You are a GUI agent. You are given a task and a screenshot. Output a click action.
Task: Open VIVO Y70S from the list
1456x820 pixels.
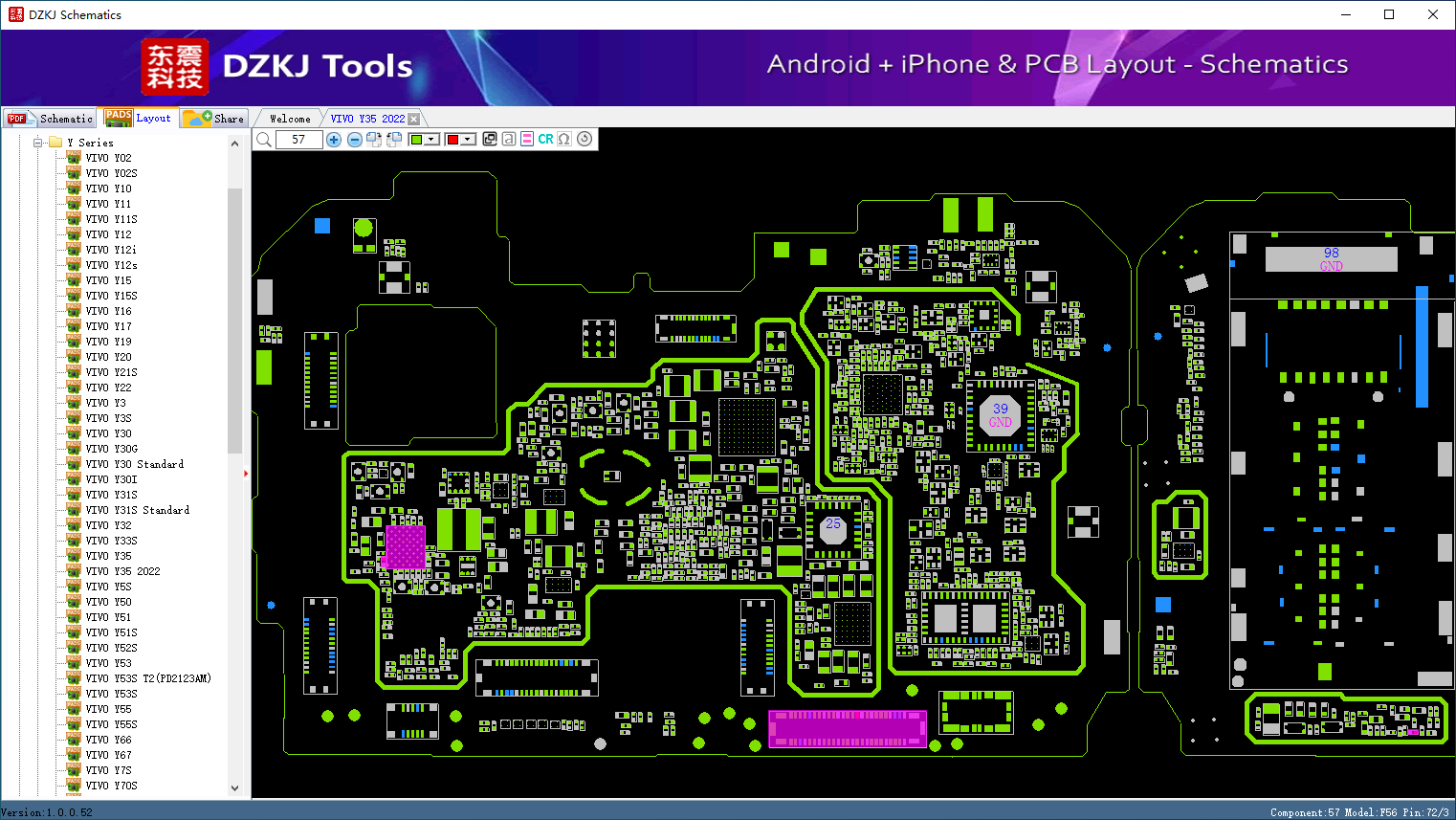[x=111, y=786]
